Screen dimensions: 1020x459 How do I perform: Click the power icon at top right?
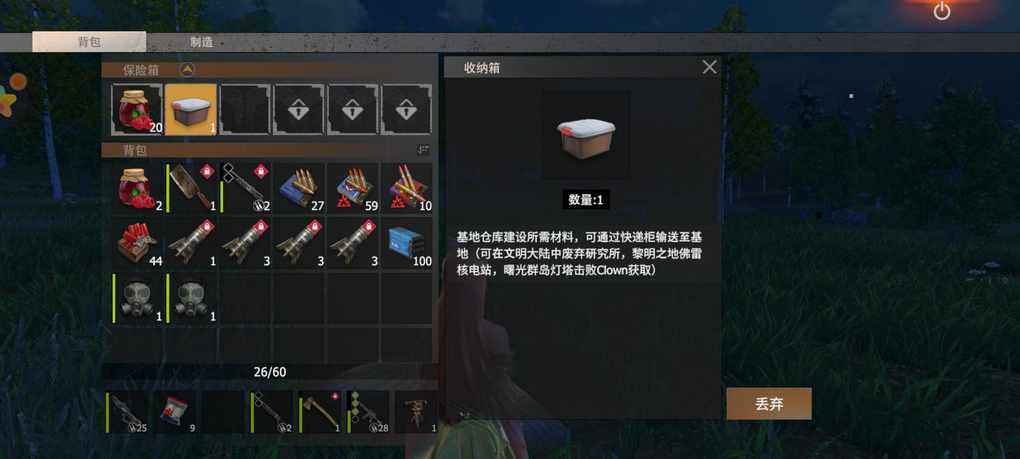point(941,11)
